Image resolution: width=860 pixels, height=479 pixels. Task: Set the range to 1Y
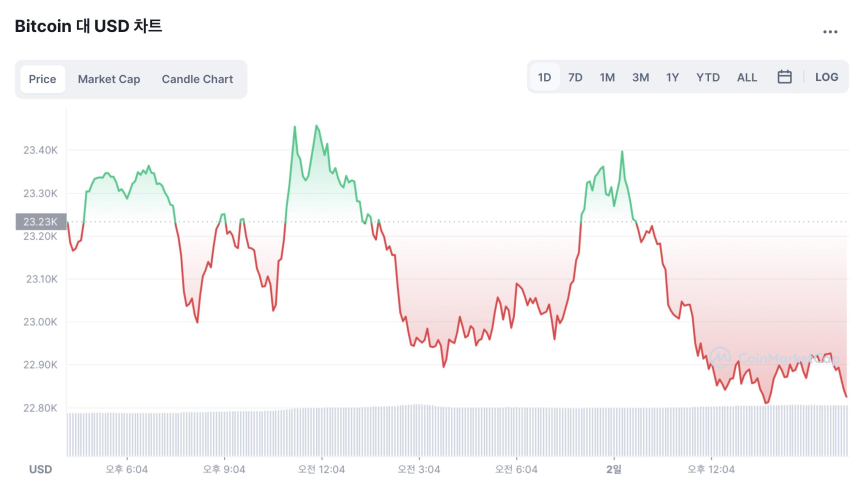click(x=673, y=77)
